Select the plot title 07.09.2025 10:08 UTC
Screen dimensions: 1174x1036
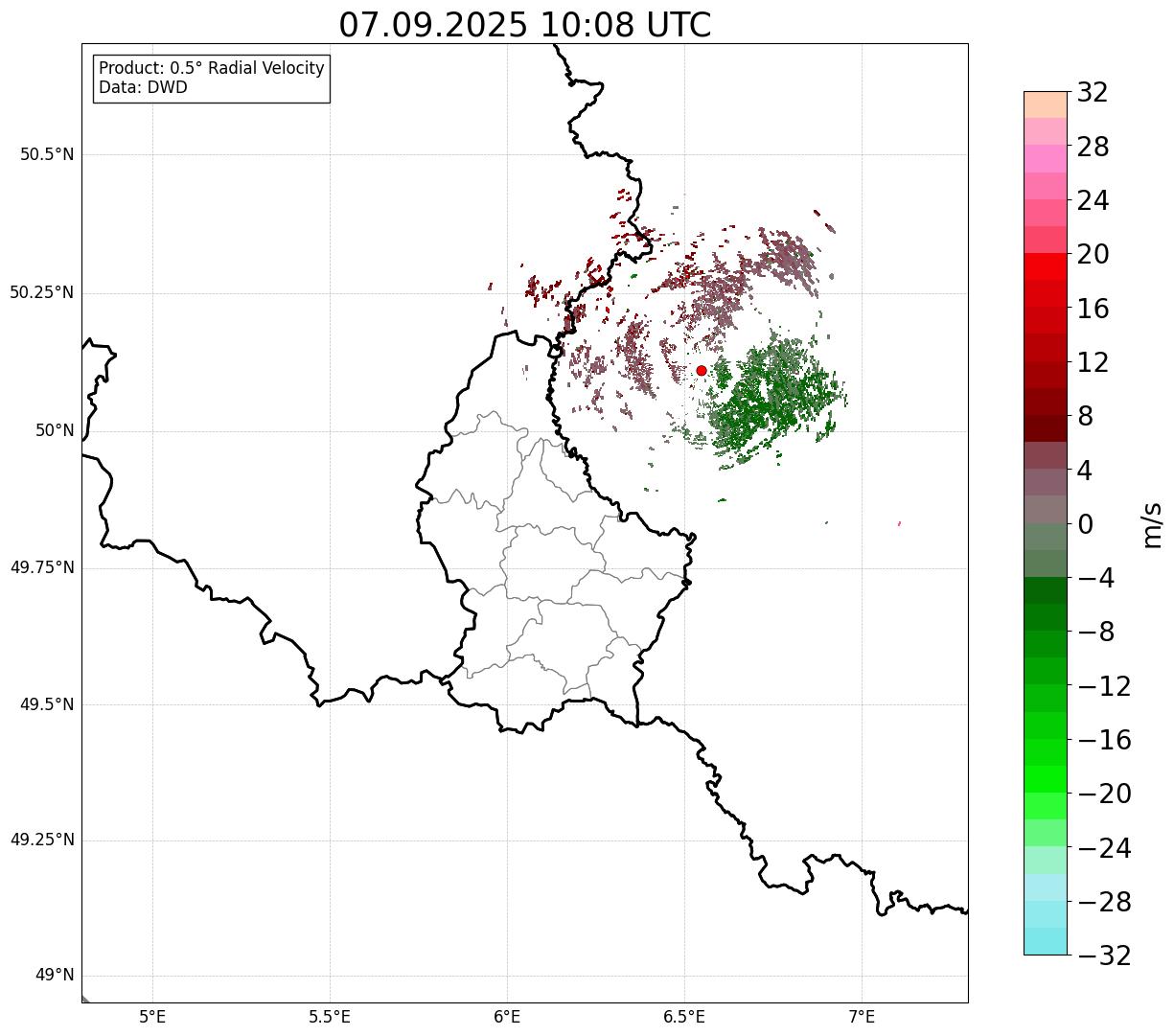click(525, 25)
